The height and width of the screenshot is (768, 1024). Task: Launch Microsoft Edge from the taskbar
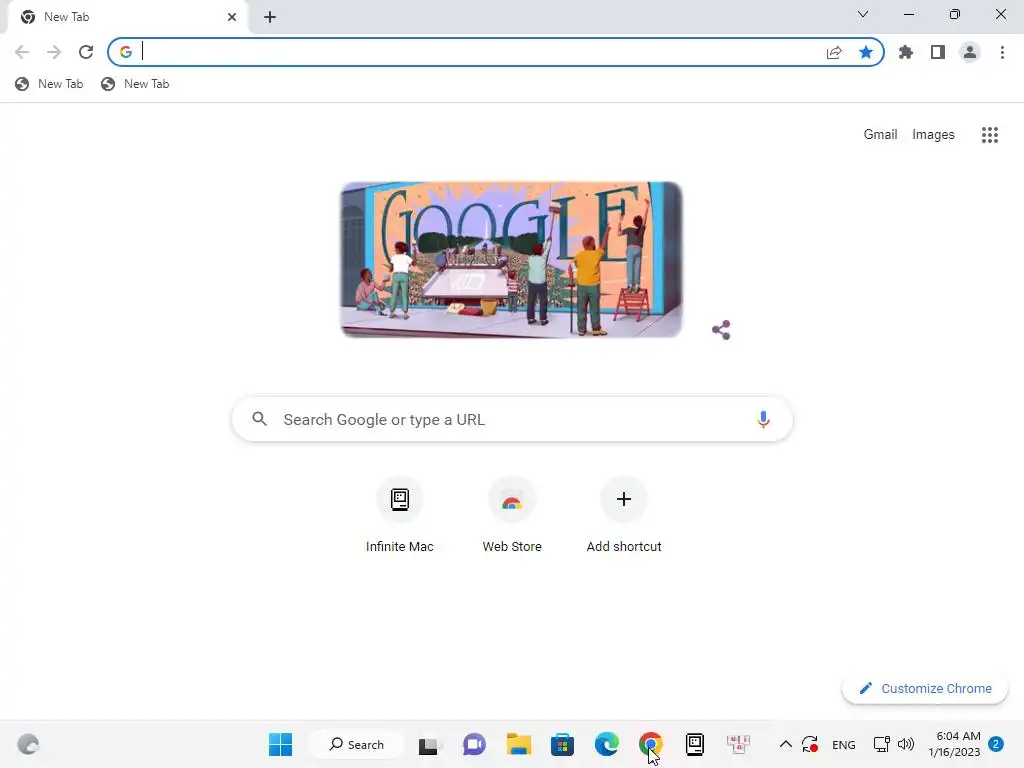(x=607, y=744)
